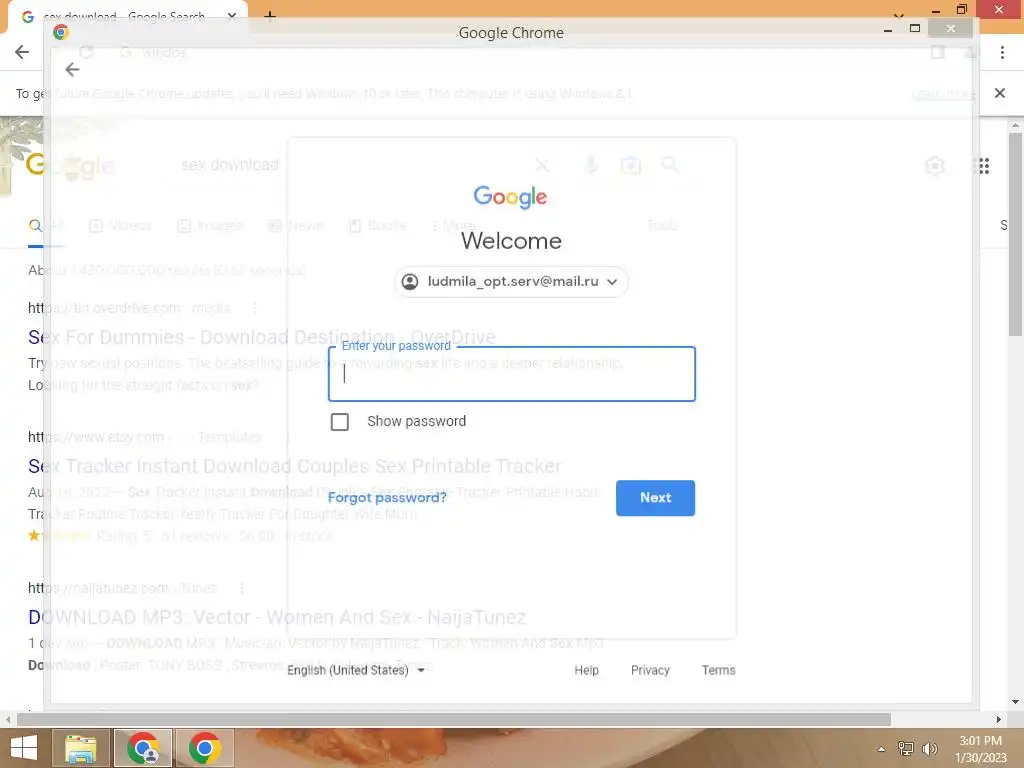Click the back arrow in the background browser
This screenshot has height=768, width=1024.
(22, 52)
